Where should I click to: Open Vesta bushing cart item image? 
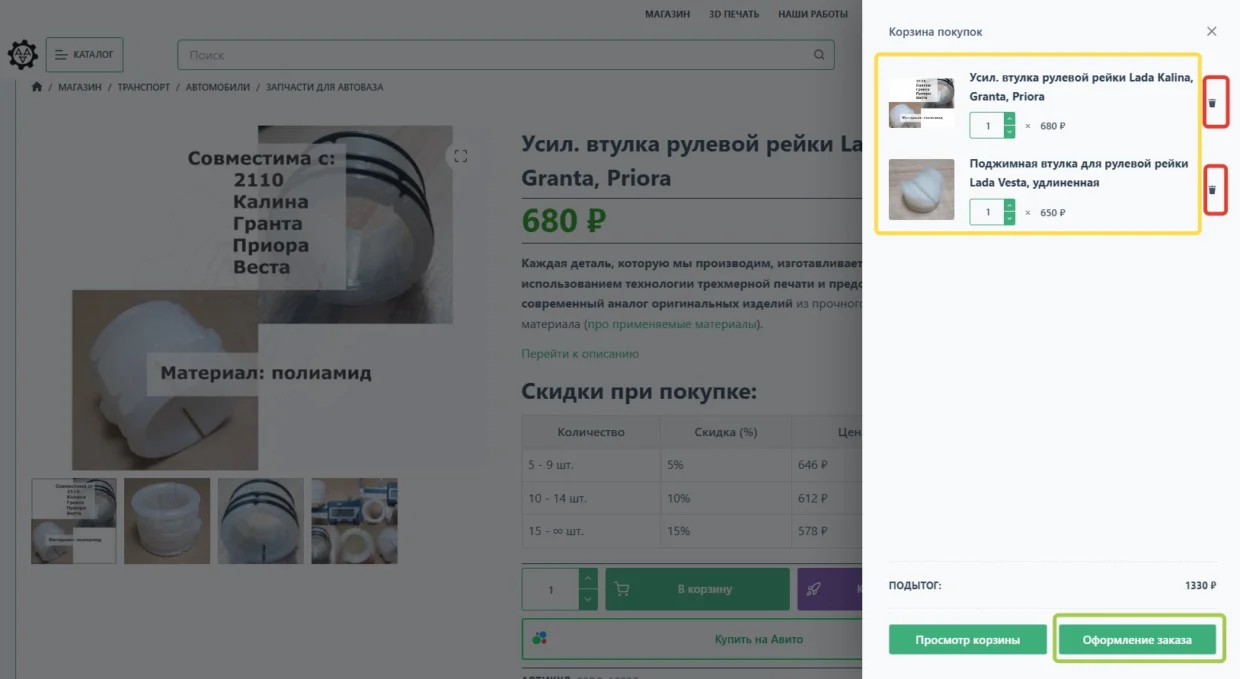coord(921,189)
